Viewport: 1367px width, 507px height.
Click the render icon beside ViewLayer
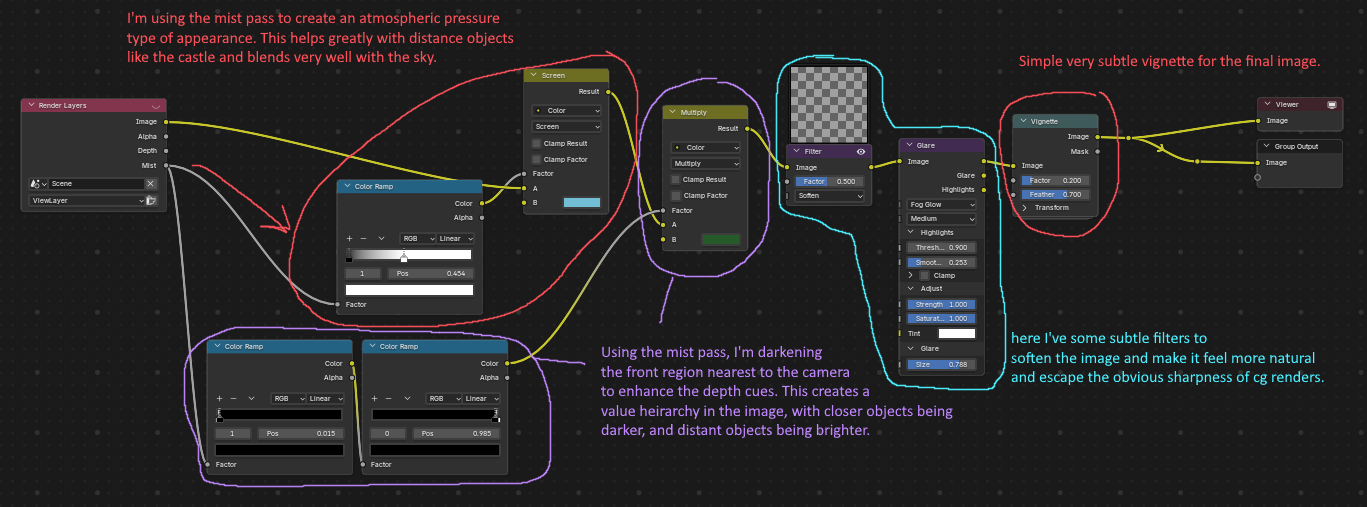(151, 201)
